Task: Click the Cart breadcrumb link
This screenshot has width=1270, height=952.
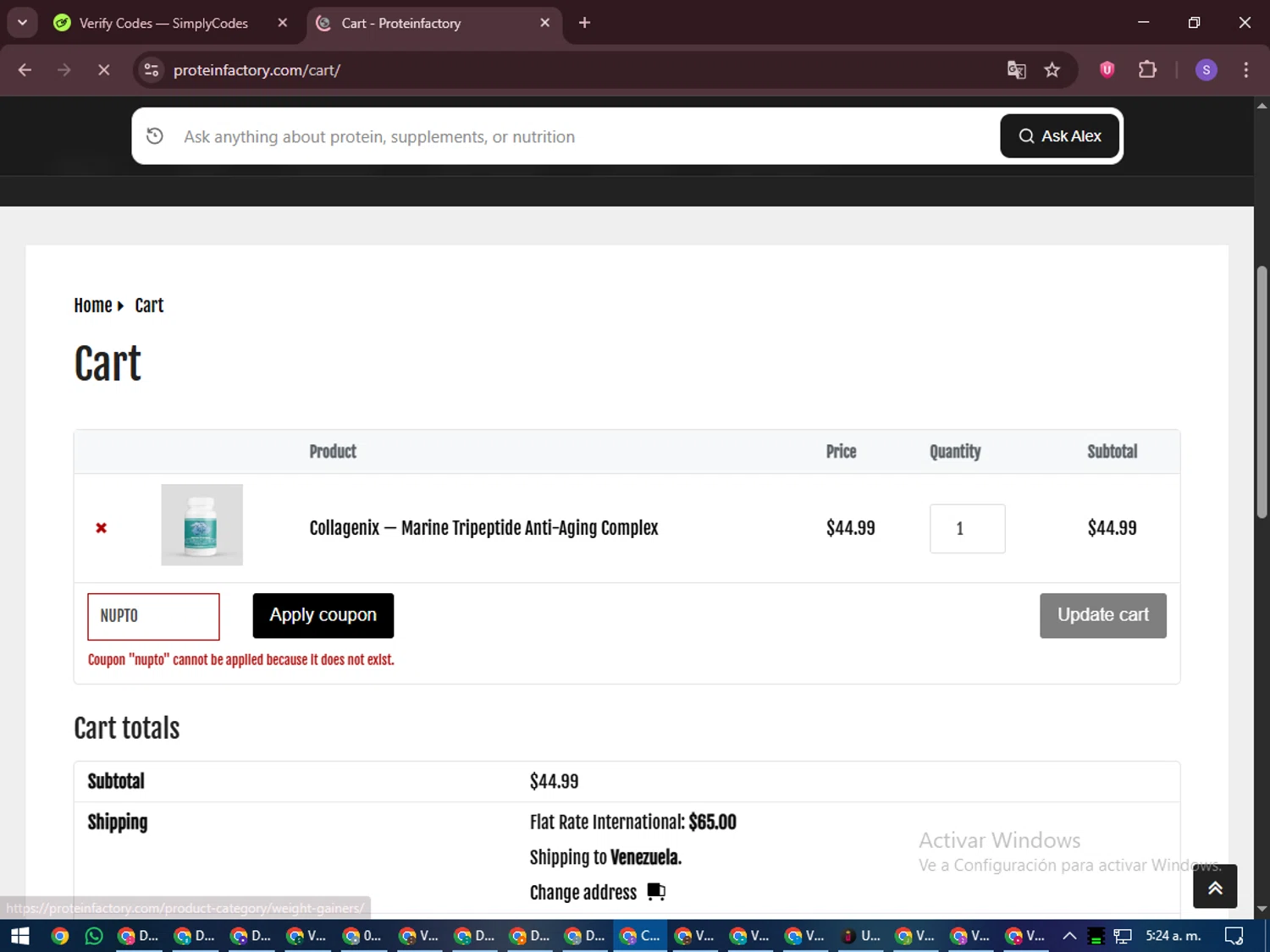Action: 149,305
